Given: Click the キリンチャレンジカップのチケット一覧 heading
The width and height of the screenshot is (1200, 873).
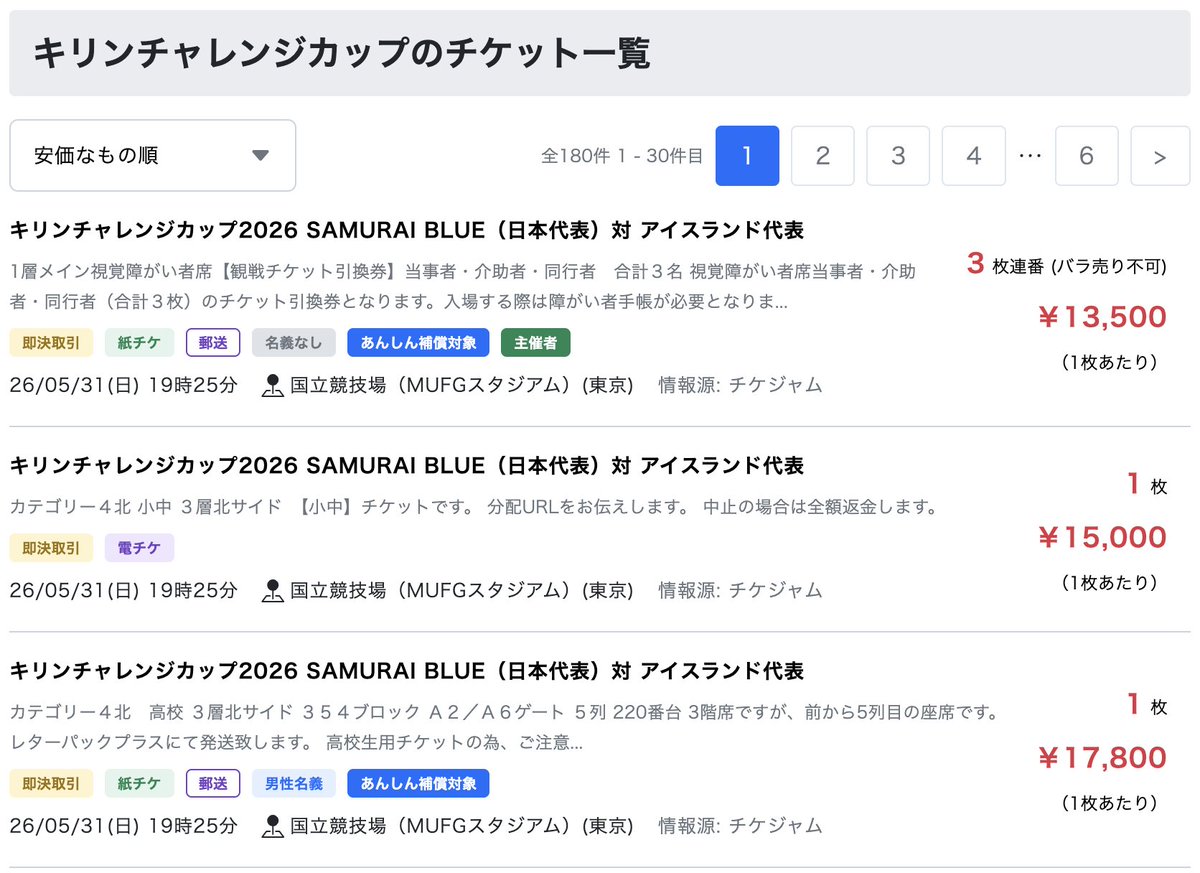Looking at the screenshot, I should [342, 53].
